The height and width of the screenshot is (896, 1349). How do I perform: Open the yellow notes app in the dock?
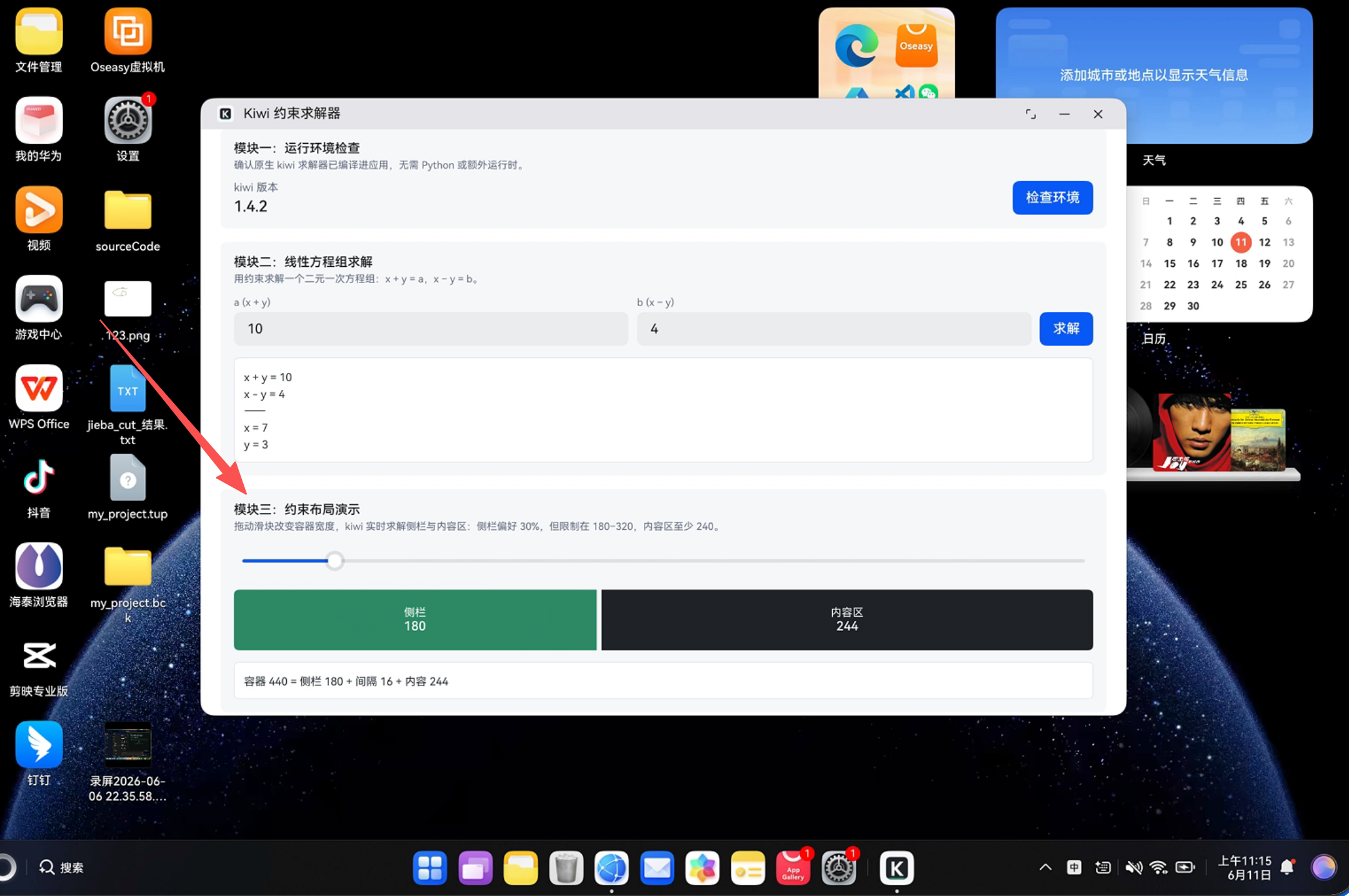click(x=748, y=868)
